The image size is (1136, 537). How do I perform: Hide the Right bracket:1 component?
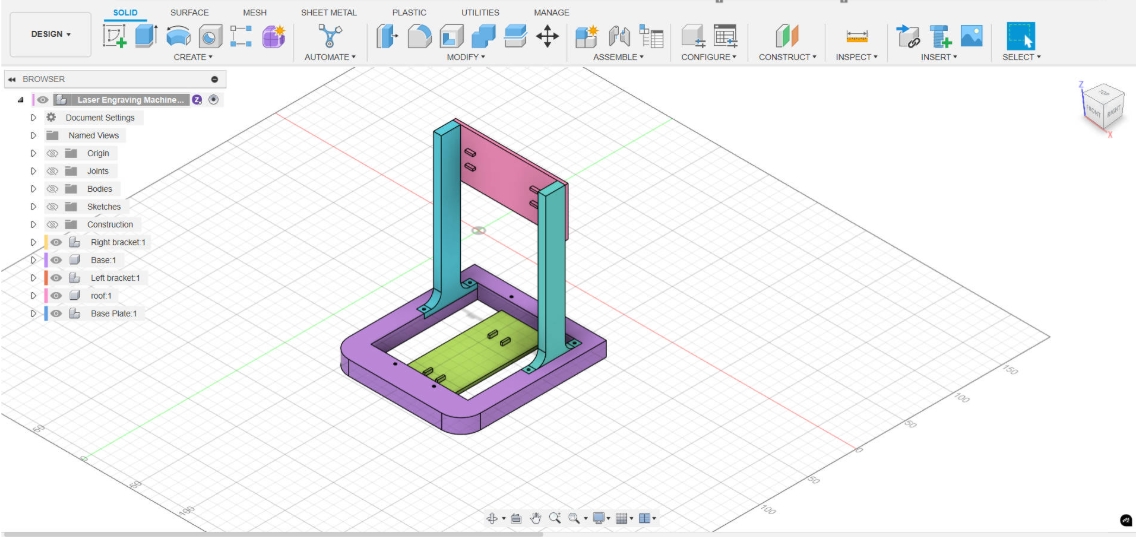point(56,242)
